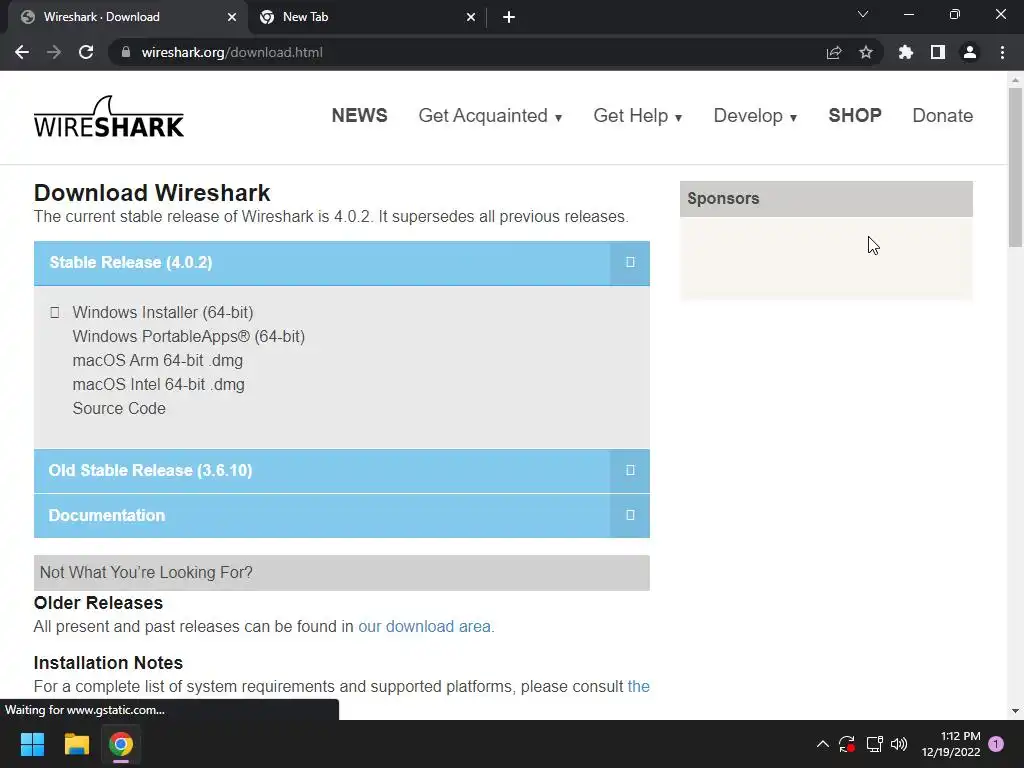Open the network status tray icon
Image resolution: width=1024 pixels, height=768 pixels.
coord(874,744)
